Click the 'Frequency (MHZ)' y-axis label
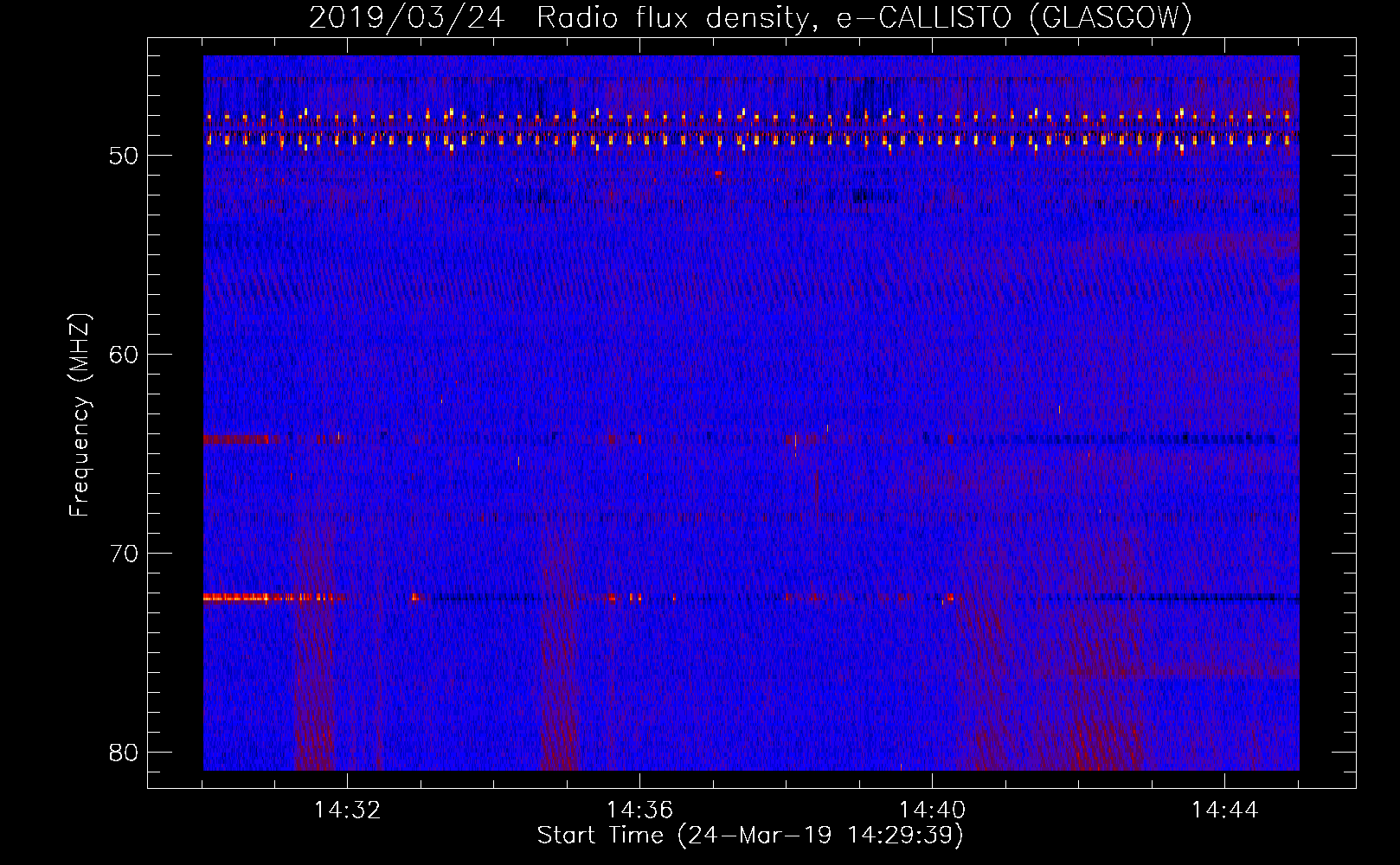 (x=80, y=415)
